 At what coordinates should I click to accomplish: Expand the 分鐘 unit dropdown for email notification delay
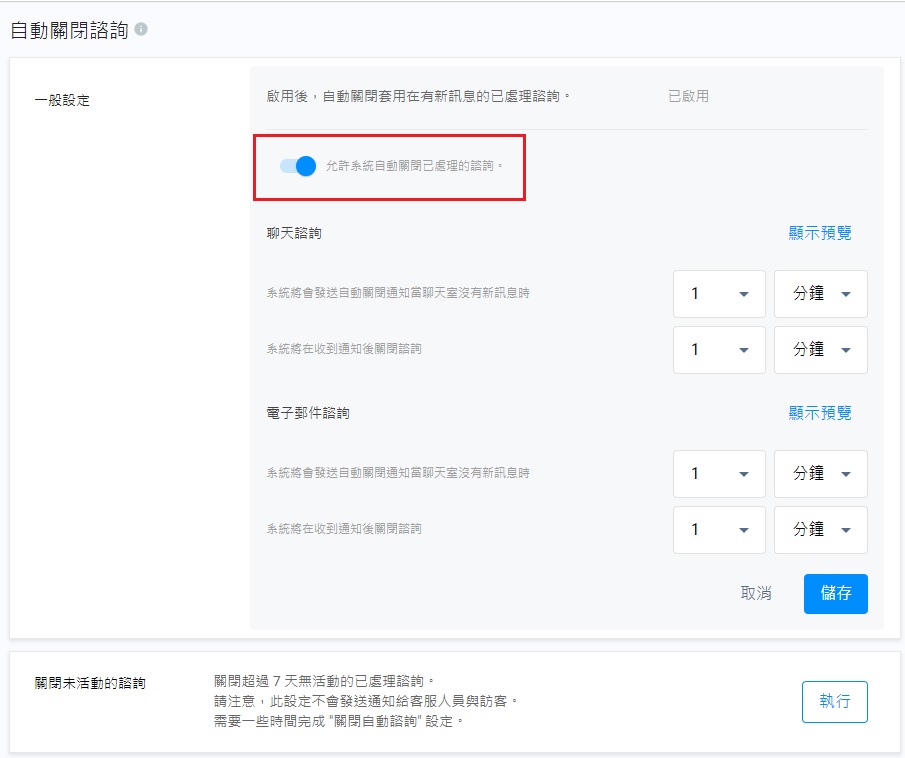(x=820, y=473)
